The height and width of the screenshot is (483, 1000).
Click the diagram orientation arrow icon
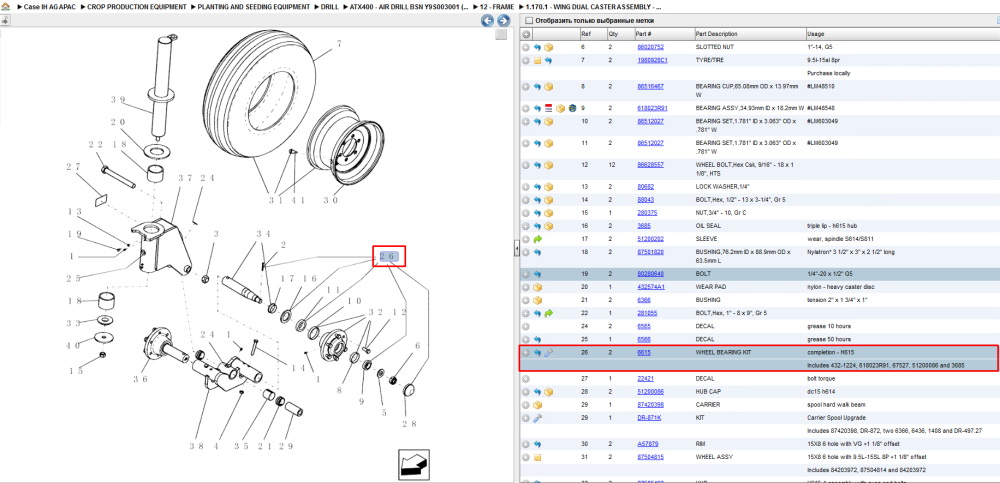[412, 464]
